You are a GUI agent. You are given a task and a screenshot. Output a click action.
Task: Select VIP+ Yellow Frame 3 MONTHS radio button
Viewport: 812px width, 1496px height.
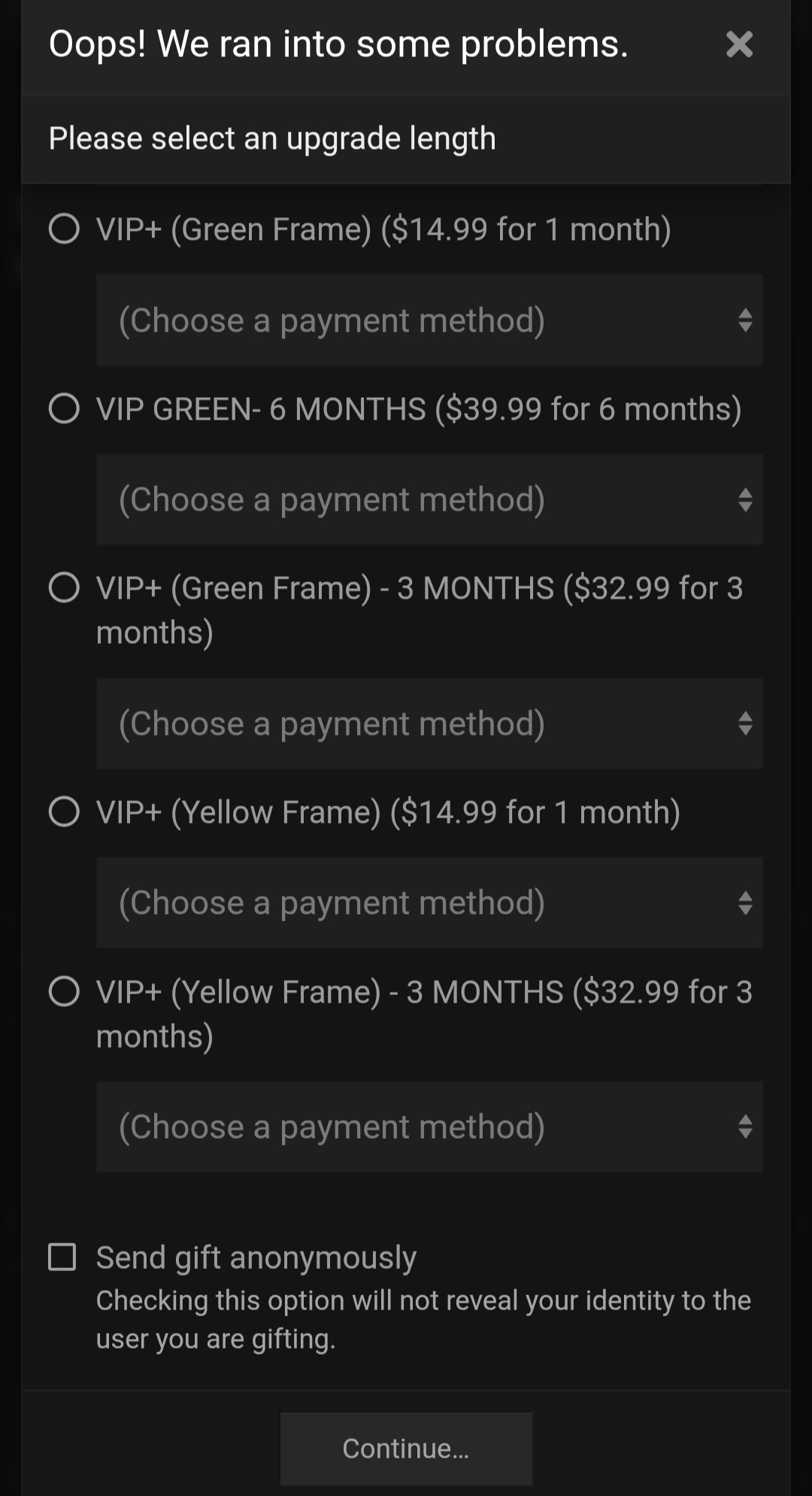pos(64,991)
